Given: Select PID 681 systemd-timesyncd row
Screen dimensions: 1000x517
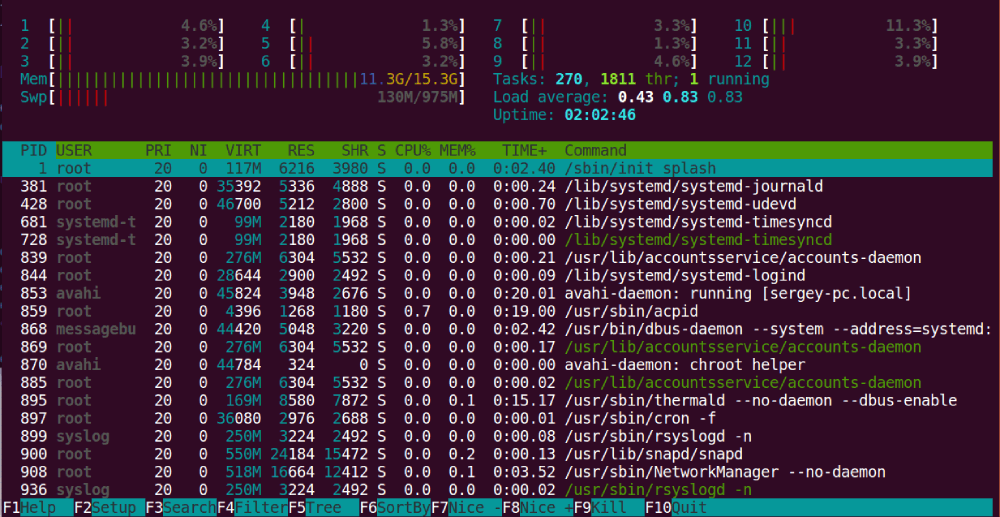Looking at the screenshot, I should (497, 222).
